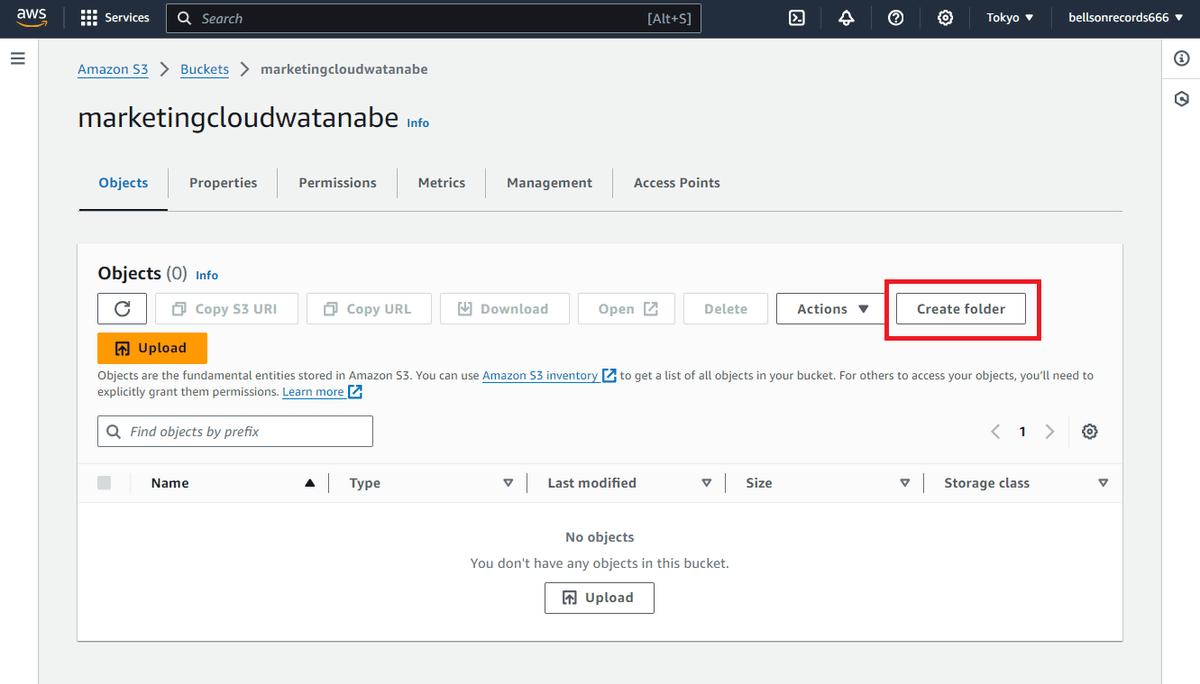
Task: Click the Open button
Action: coord(627,309)
